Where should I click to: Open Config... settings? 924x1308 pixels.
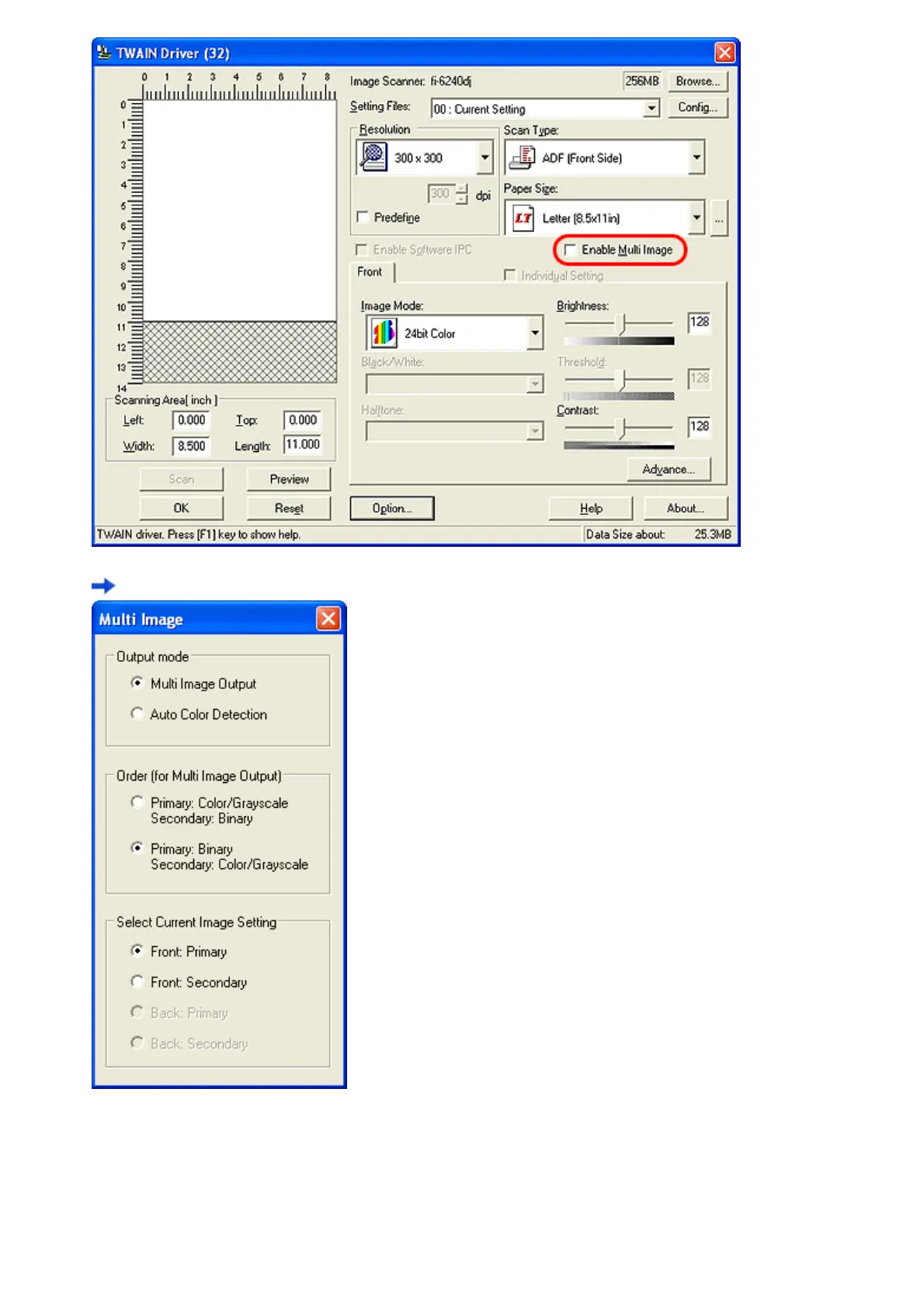tap(697, 107)
